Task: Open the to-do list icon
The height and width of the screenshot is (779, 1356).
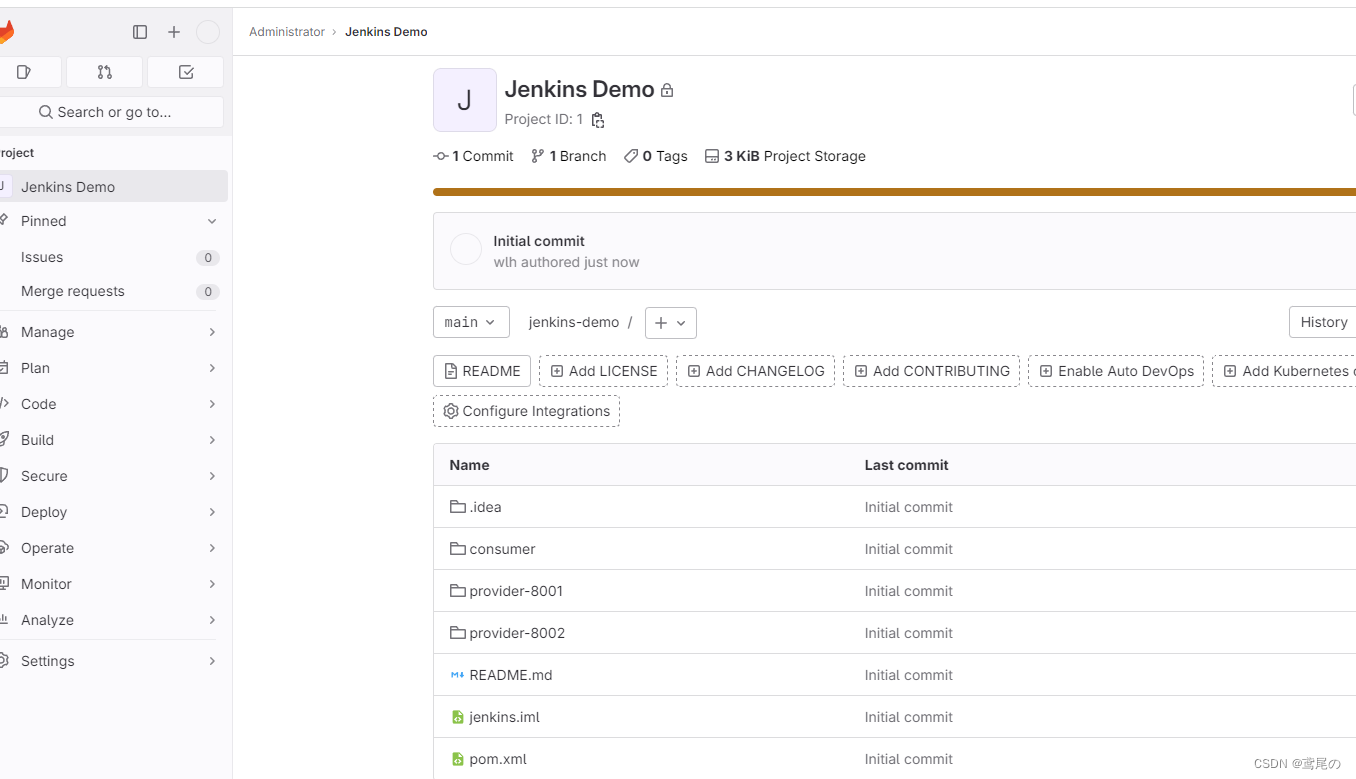Action: (186, 72)
